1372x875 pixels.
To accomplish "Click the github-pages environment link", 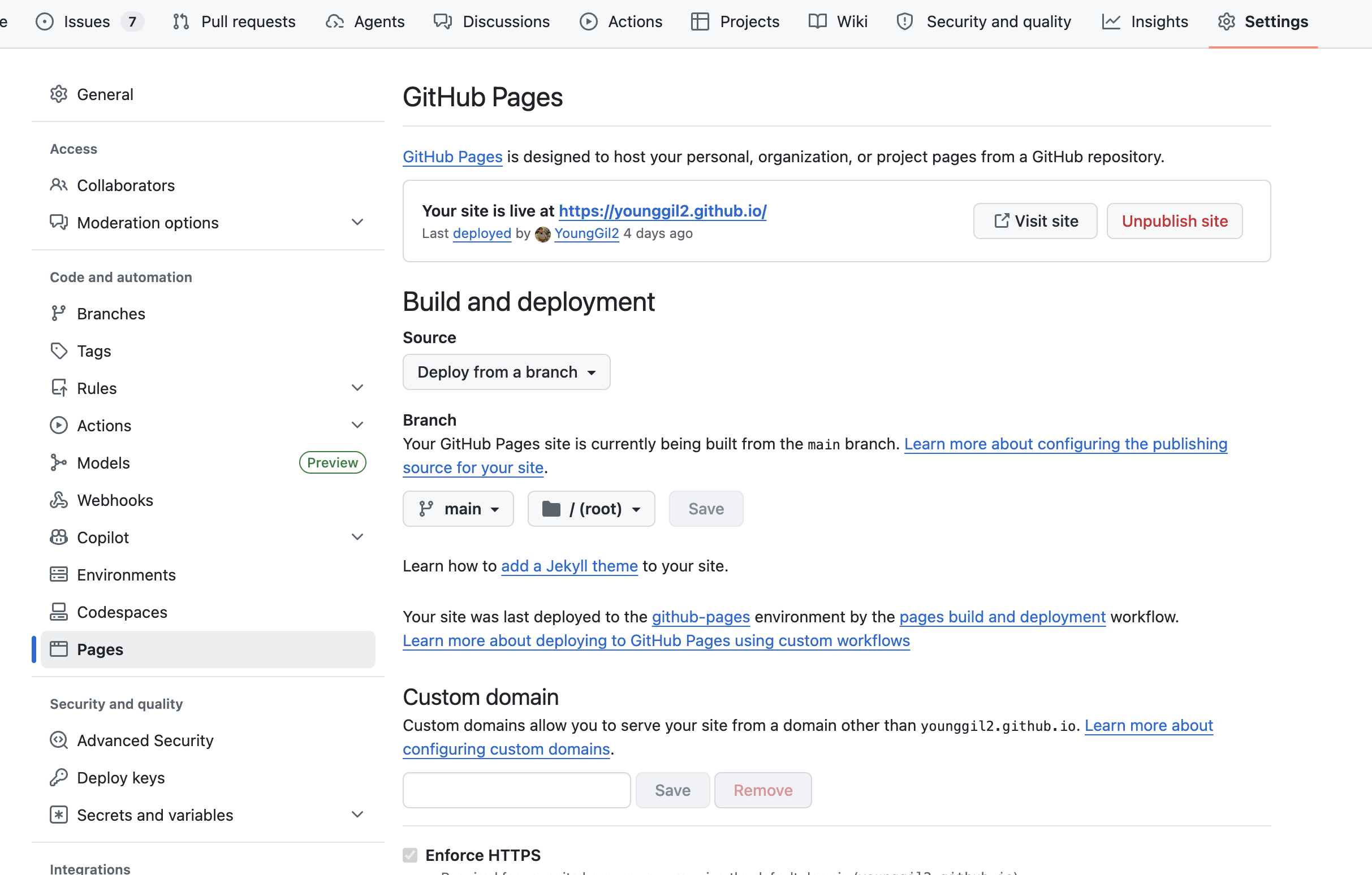I will click(700, 617).
